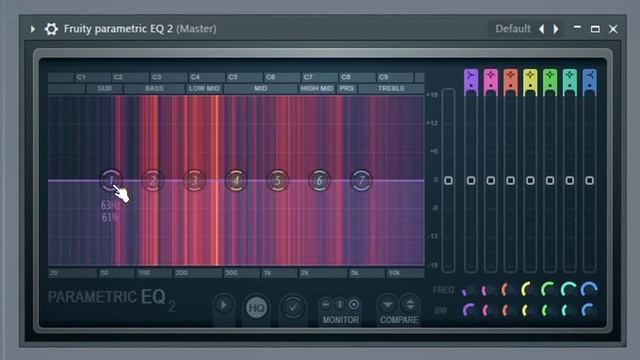Viewport: 640px width, 360px height.
Task: Click the PRS frequency range label
Action: [347, 89]
